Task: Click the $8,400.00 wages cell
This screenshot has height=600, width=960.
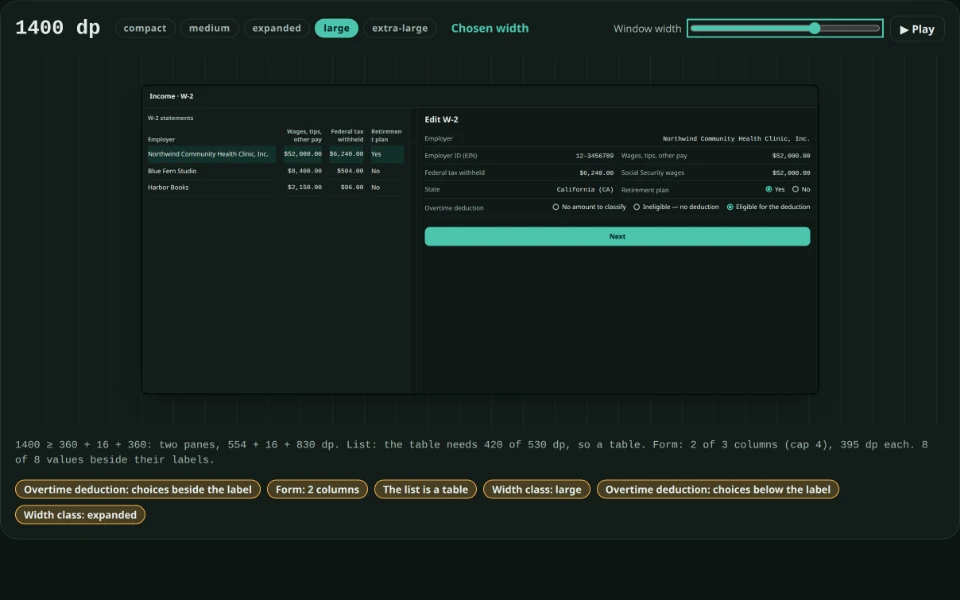Action: click(x=304, y=171)
